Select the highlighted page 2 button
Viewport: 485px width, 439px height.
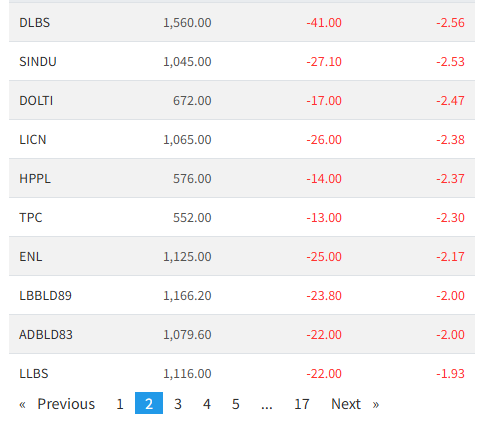(149, 403)
